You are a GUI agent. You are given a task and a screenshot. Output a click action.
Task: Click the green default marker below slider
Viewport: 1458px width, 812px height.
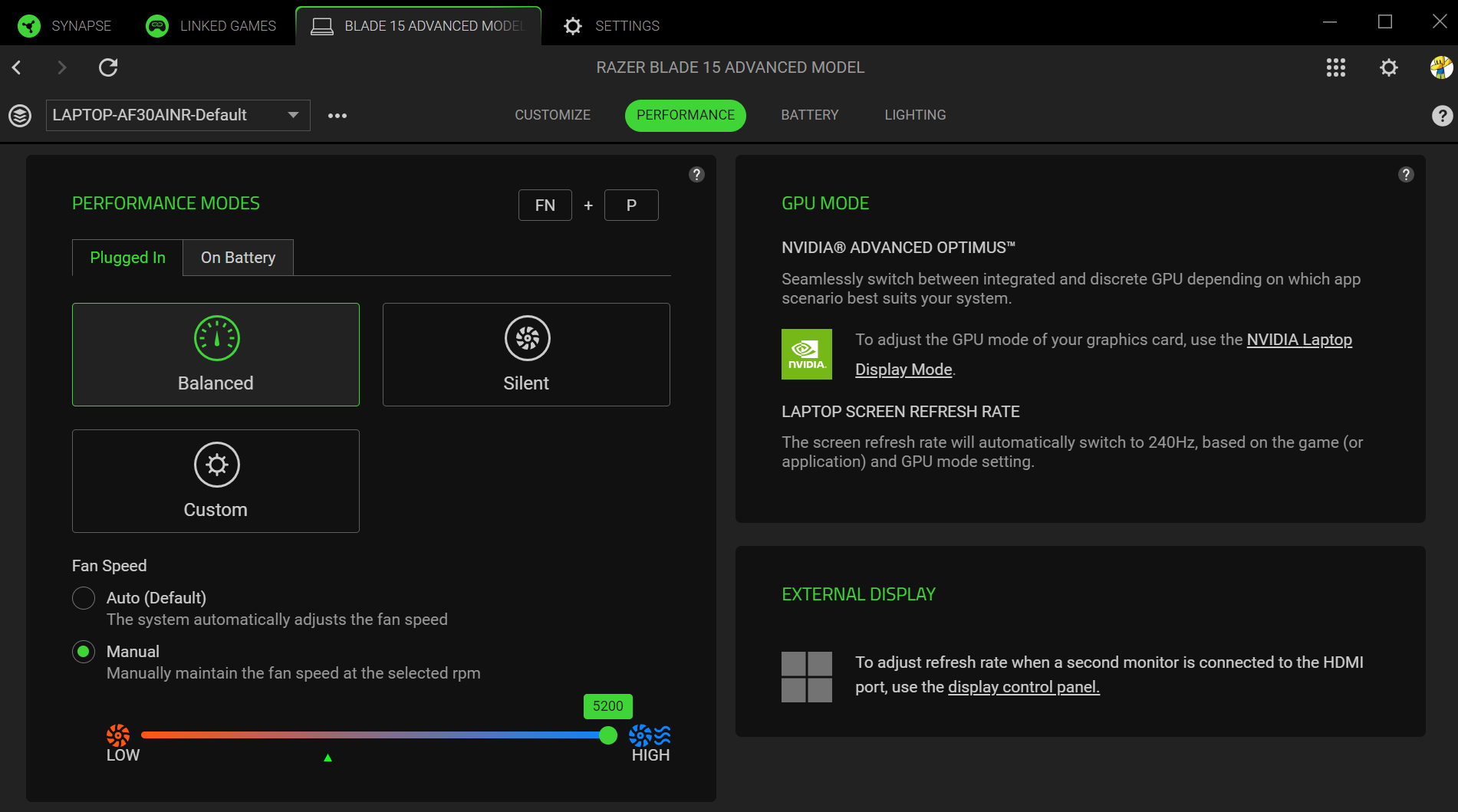pos(327,758)
